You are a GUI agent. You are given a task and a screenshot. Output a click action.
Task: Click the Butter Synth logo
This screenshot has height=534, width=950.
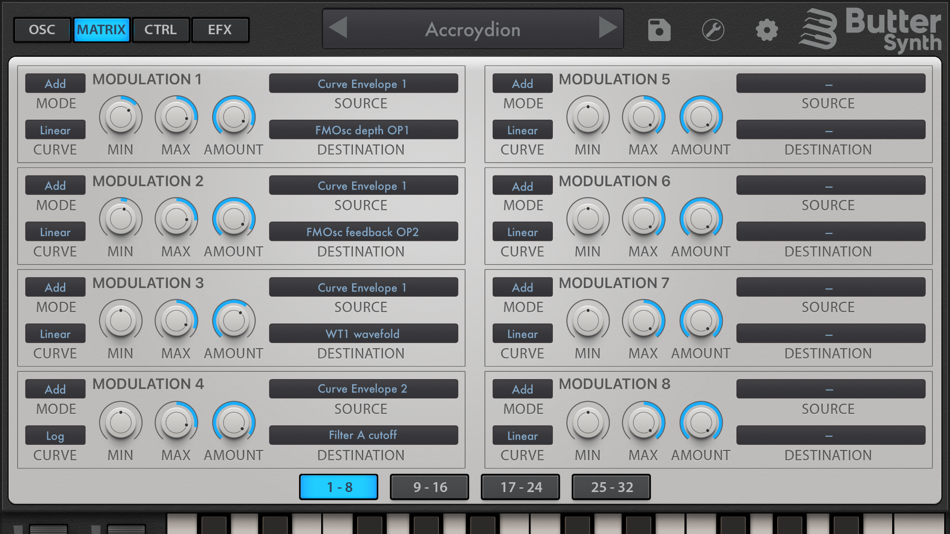click(871, 29)
